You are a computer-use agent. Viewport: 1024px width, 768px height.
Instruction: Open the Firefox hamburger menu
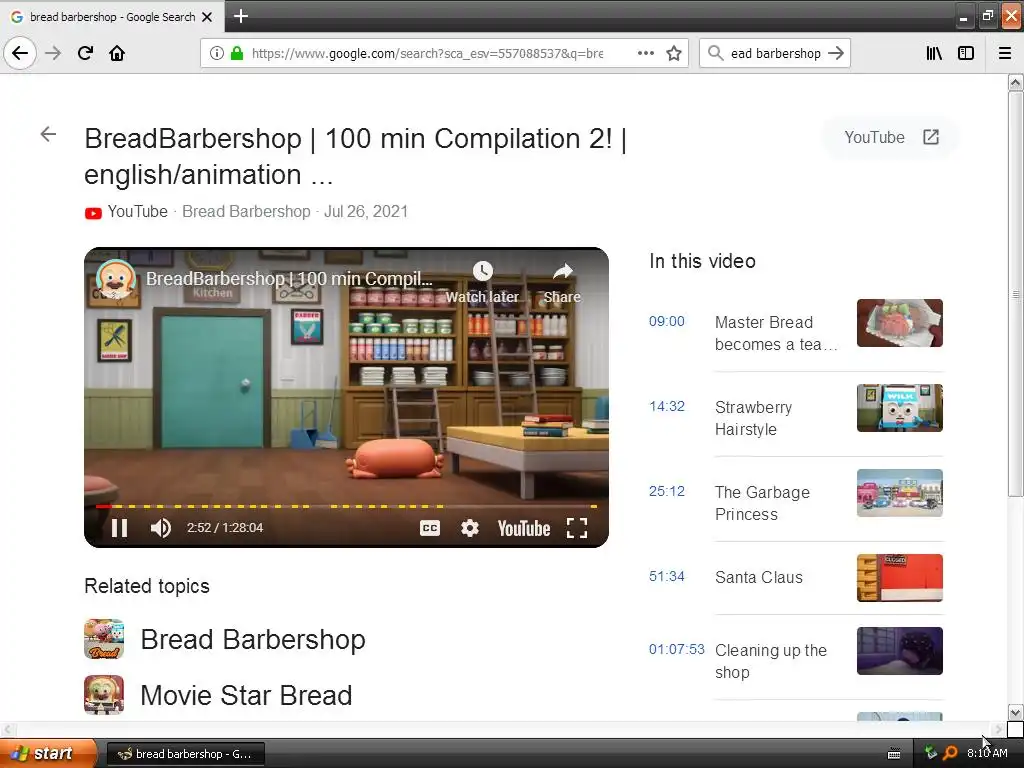click(x=1005, y=53)
